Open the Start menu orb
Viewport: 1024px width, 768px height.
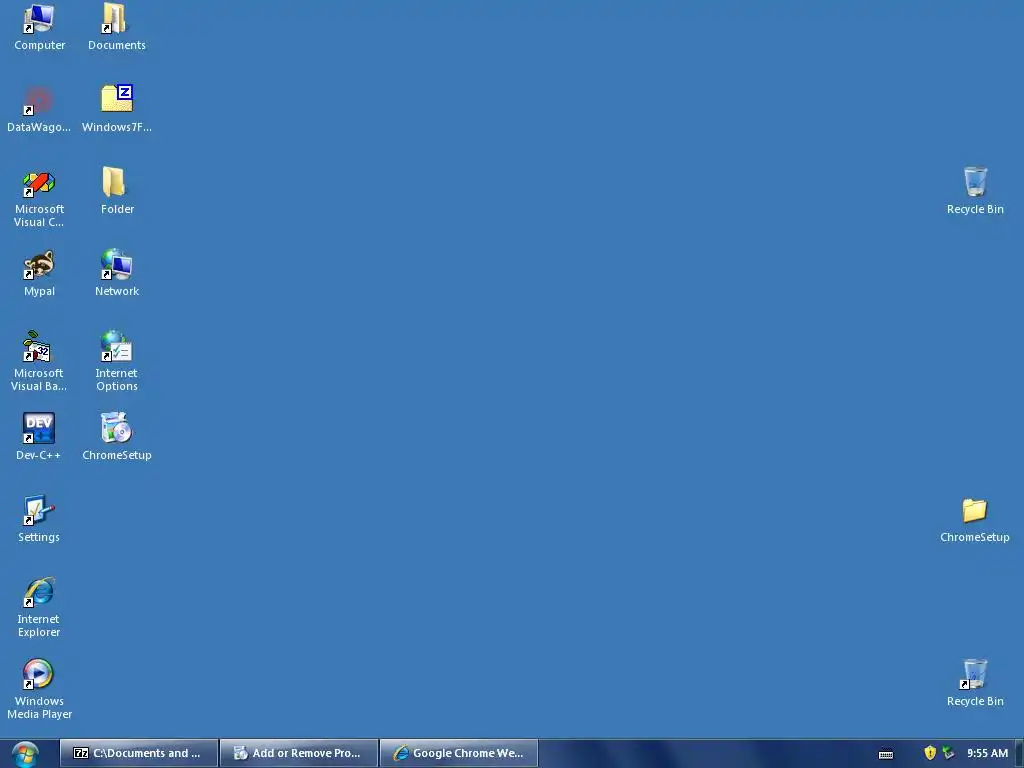[25, 754]
